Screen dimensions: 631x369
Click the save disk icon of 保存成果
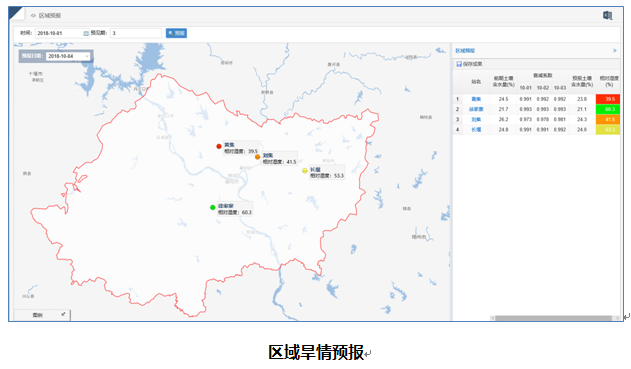pyautogui.click(x=459, y=64)
